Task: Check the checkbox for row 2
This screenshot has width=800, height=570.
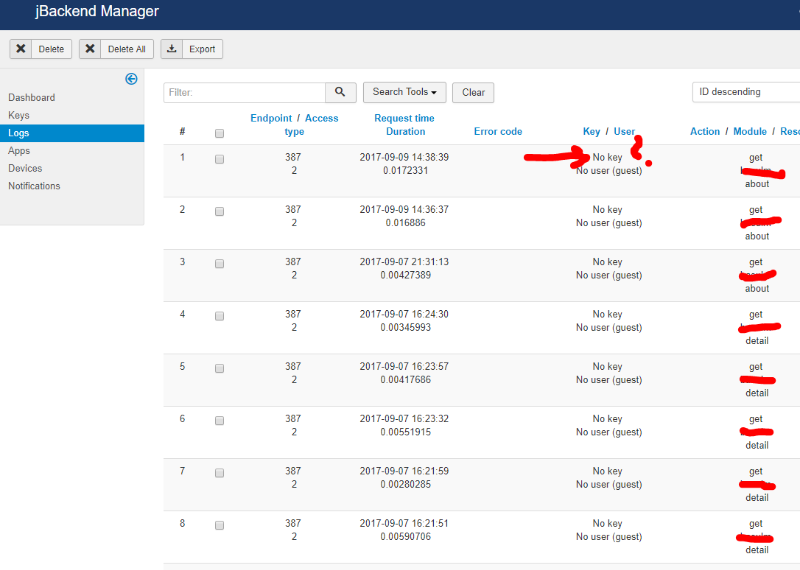Action: (219, 211)
